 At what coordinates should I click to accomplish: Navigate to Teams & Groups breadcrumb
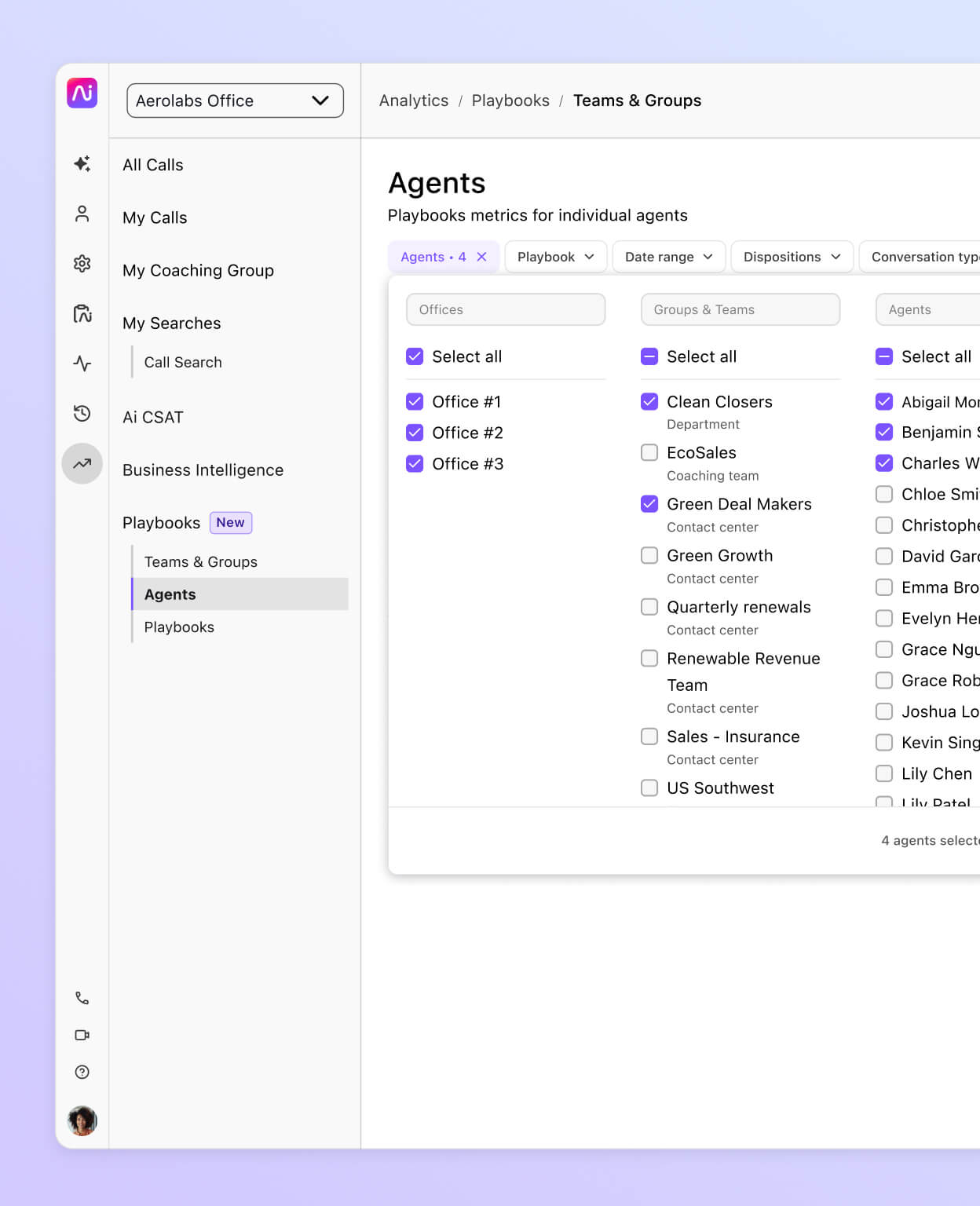(x=638, y=100)
